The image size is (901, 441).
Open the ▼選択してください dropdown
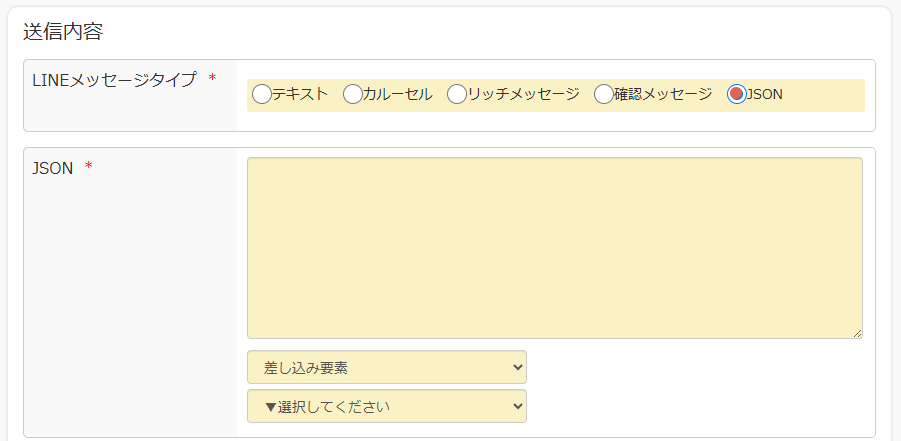tap(387, 406)
